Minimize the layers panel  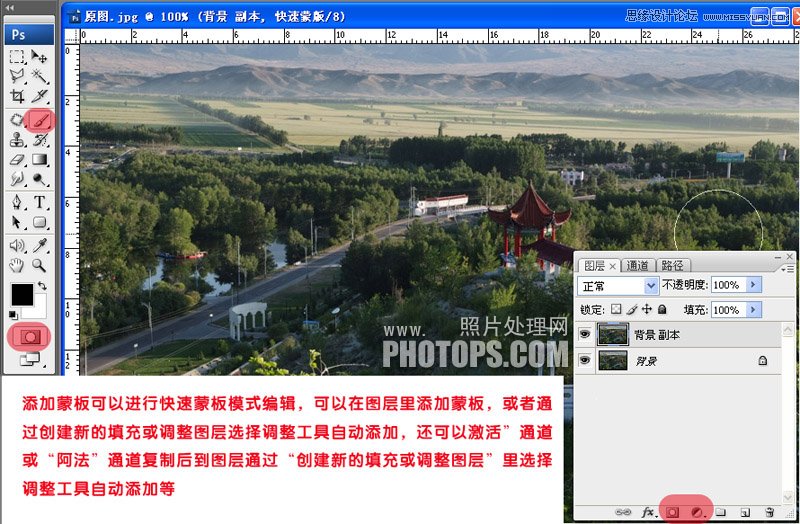778,257
